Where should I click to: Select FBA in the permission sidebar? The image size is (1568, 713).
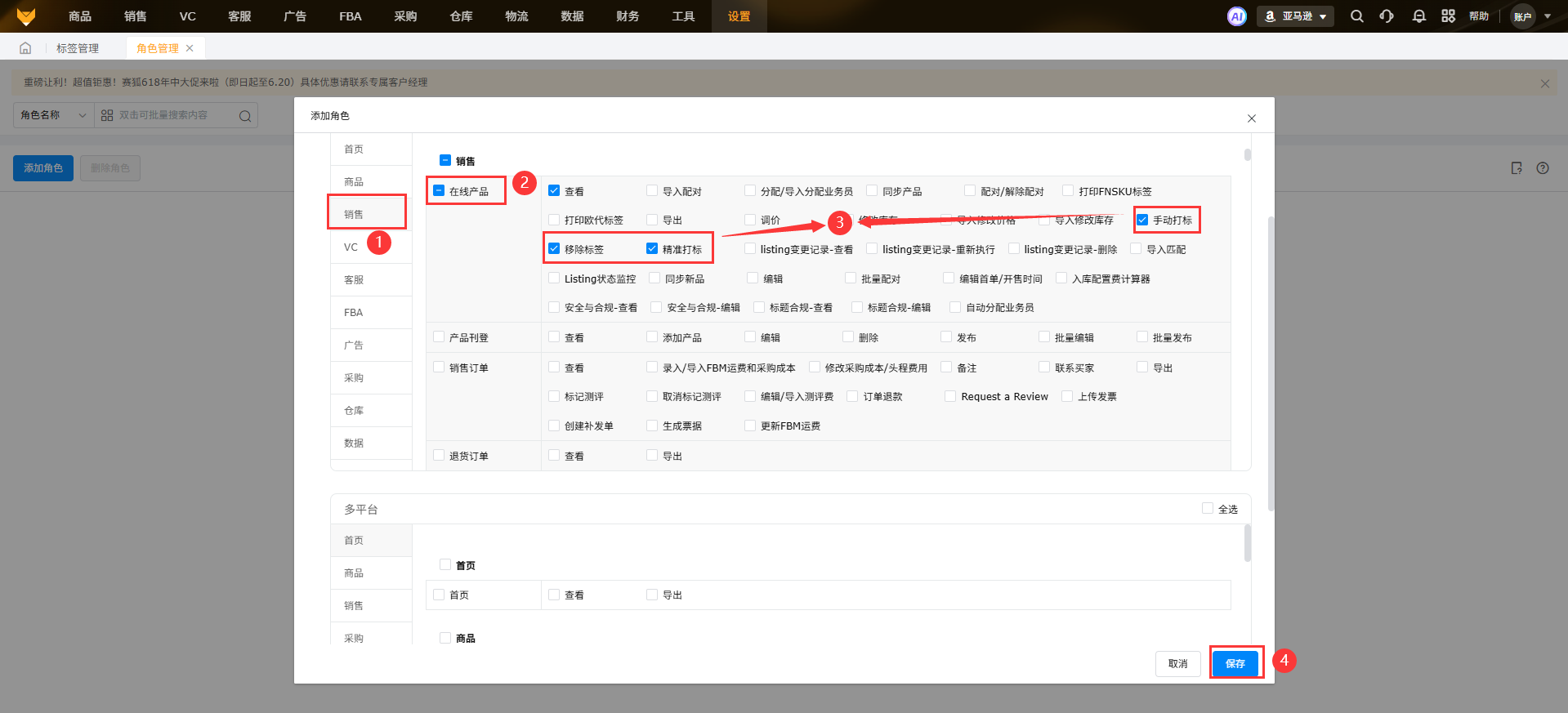pos(353,313)
